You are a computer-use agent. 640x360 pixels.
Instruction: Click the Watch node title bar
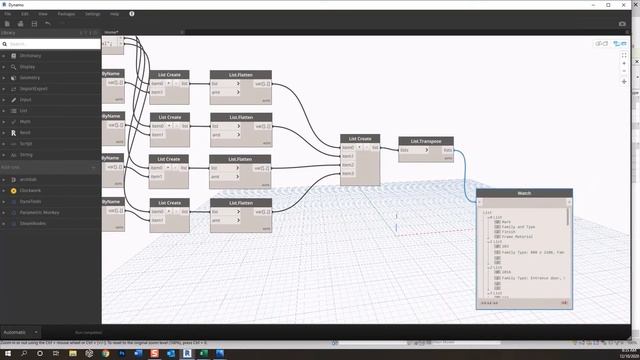pos(524,193)
